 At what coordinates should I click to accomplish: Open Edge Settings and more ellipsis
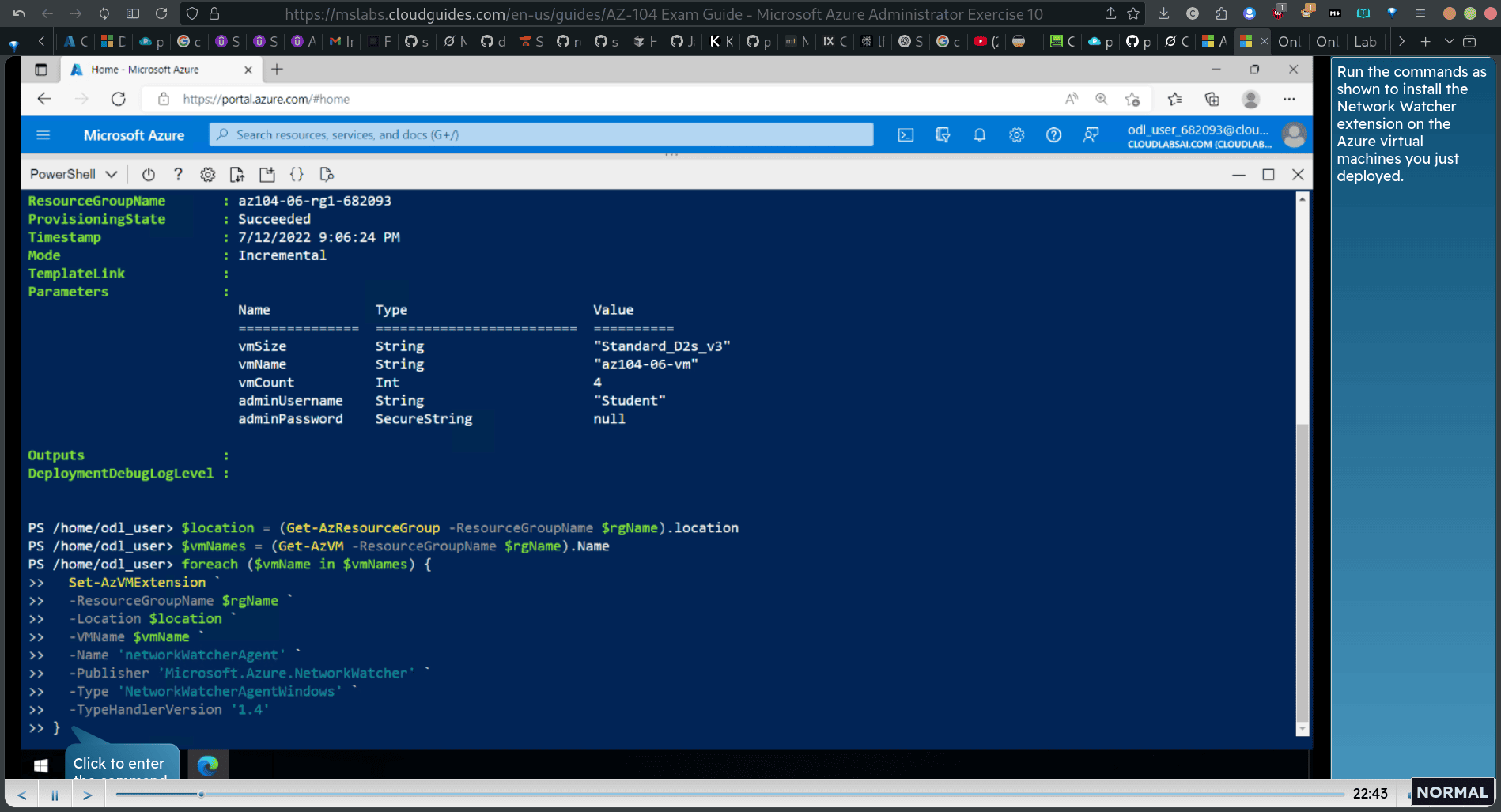[x=1289, y=99]
